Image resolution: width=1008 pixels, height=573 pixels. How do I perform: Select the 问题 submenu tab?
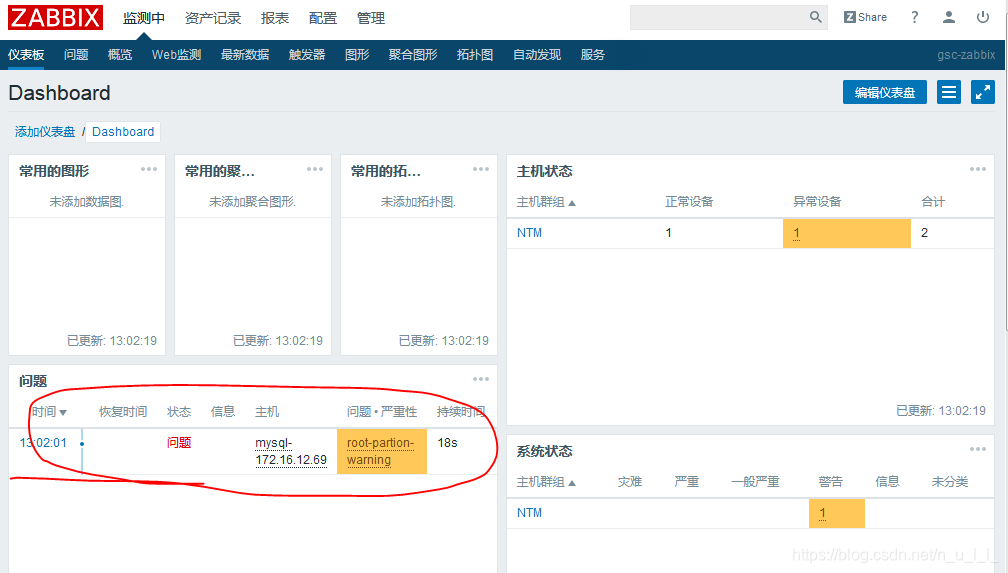[76, 55]
